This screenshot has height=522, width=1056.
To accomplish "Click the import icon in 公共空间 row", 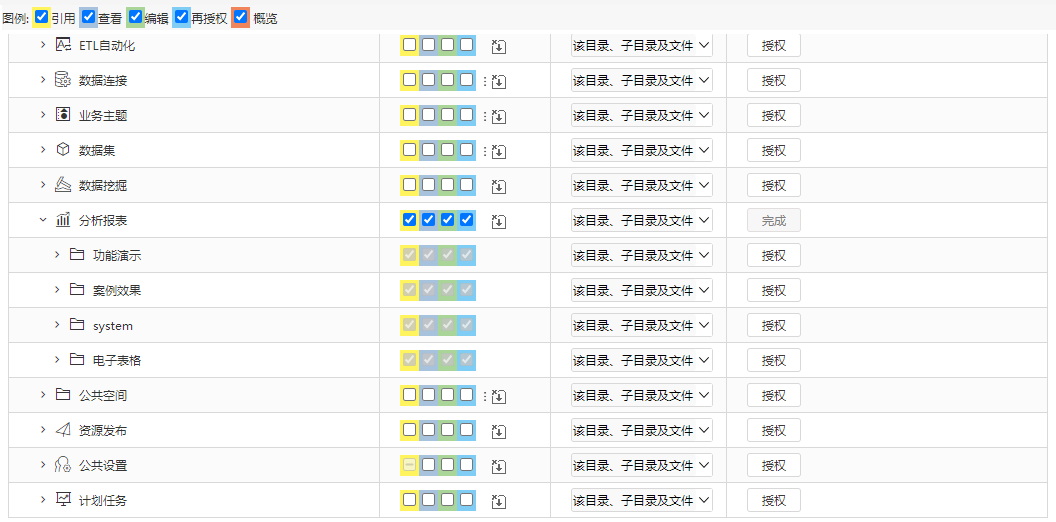I will (x=498, y=397).
